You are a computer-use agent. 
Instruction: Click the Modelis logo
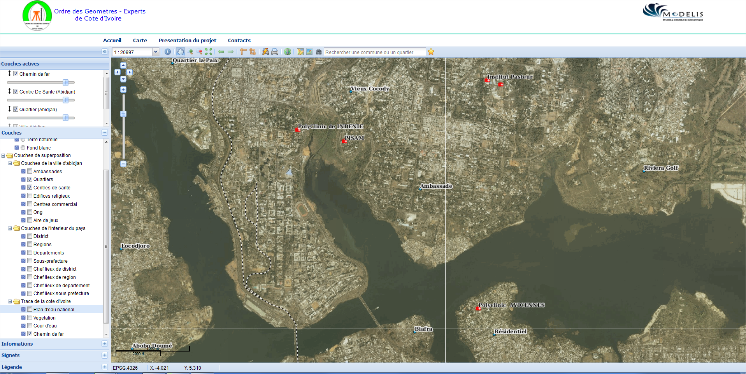(673, 12)
